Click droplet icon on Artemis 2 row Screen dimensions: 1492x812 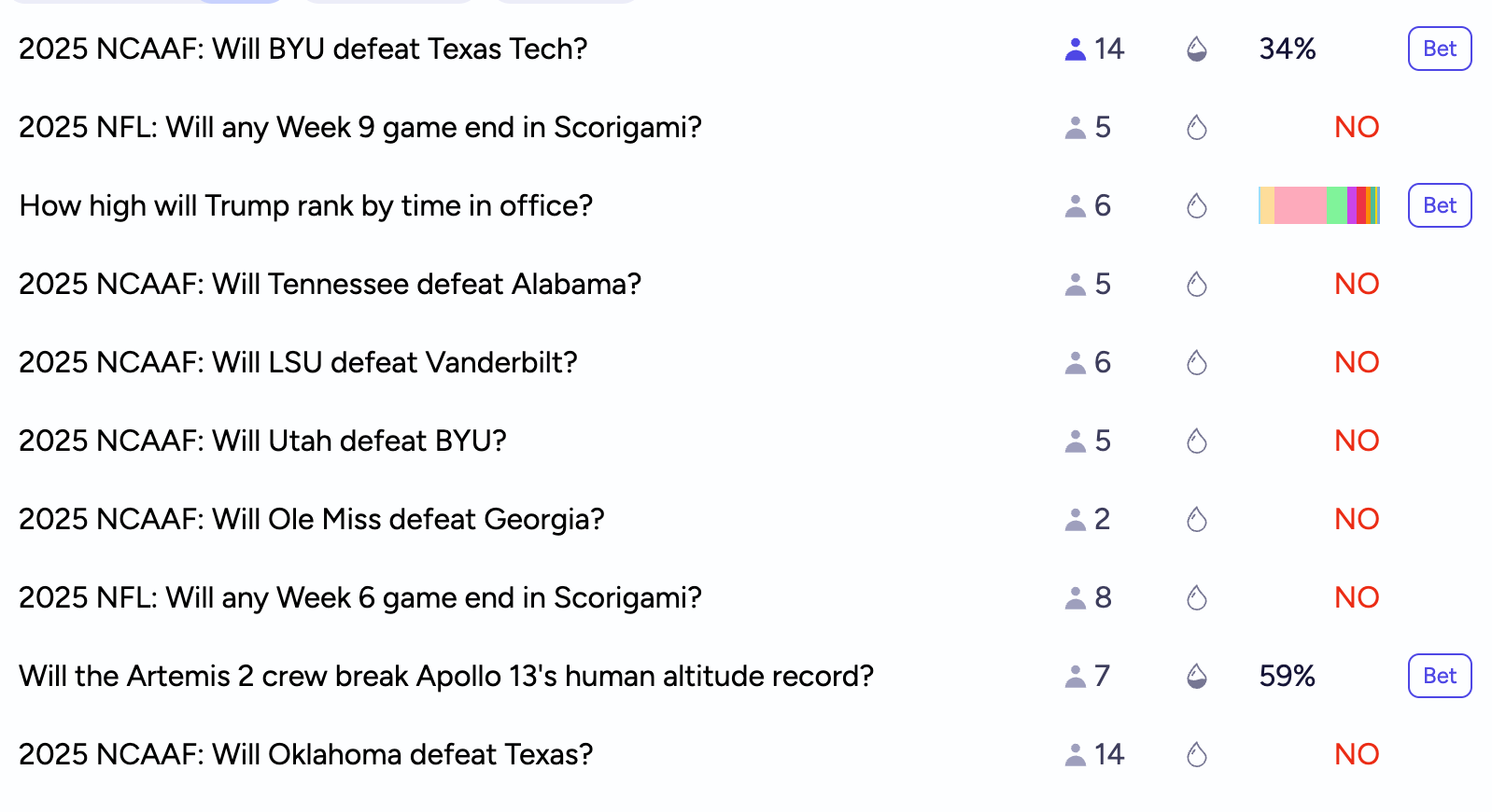pos(1197,677)
